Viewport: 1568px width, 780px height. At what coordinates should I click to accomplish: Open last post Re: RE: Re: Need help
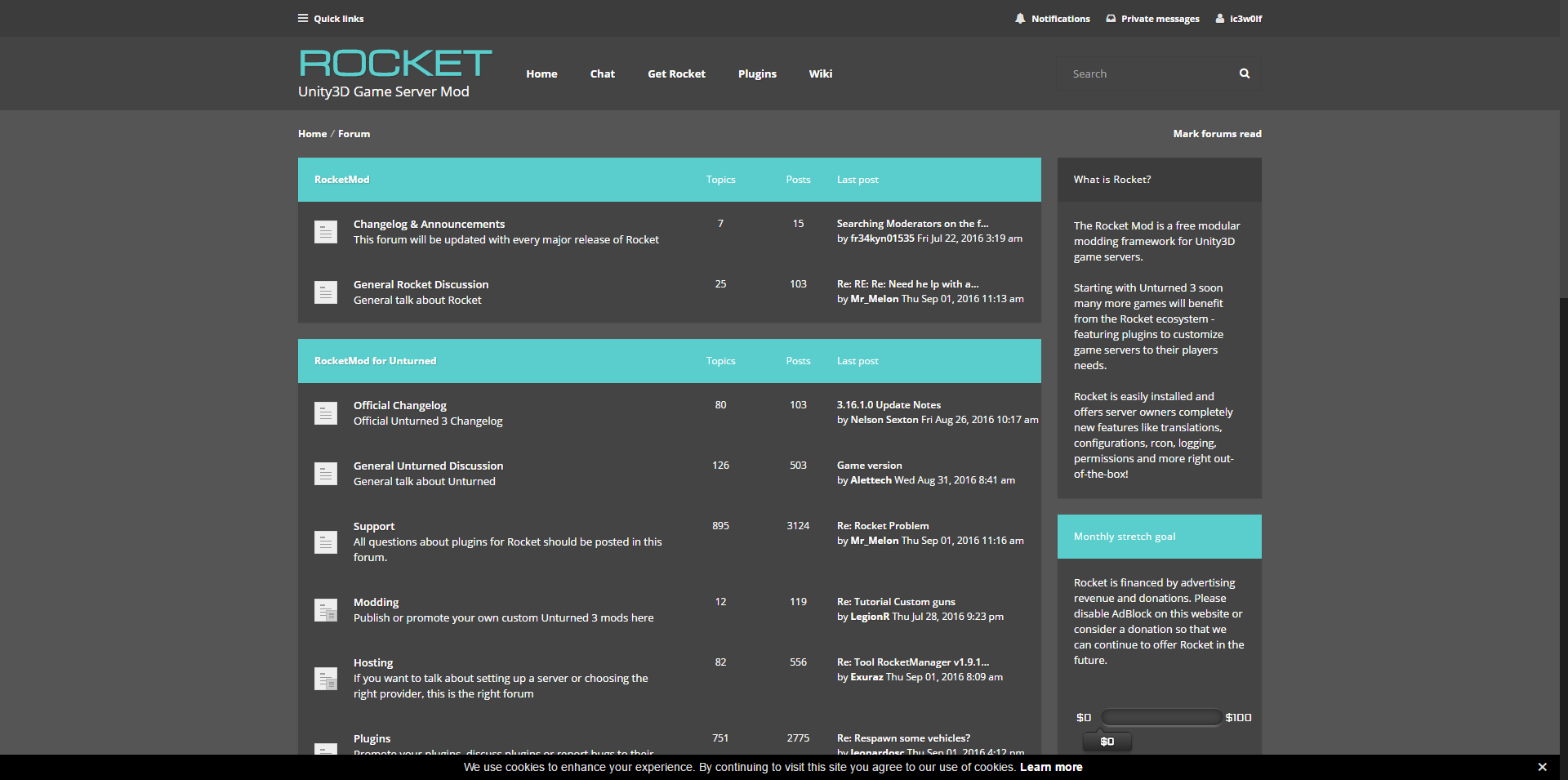click(x=907, y=284)
